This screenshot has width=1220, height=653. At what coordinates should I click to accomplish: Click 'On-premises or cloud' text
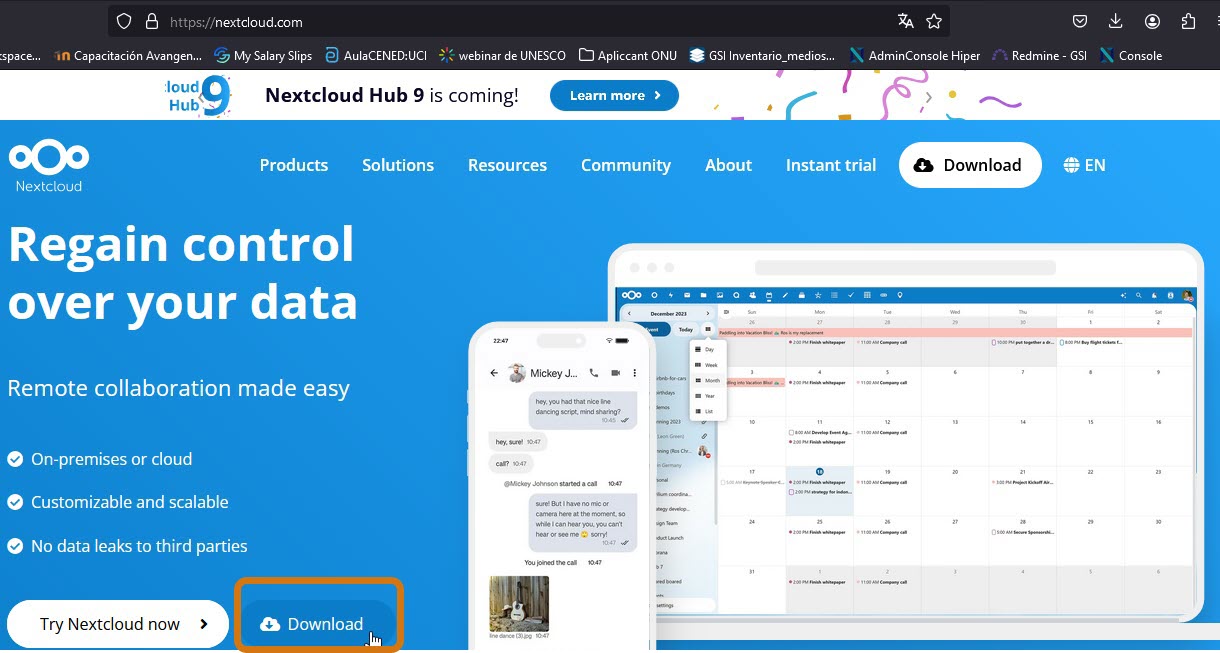point(111,459)
